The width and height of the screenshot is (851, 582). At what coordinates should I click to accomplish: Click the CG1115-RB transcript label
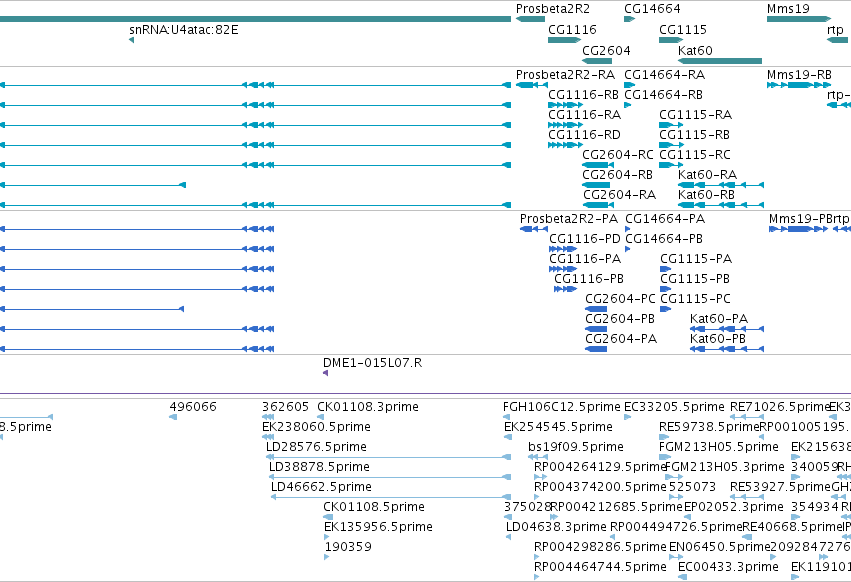[x=694, y=135]
